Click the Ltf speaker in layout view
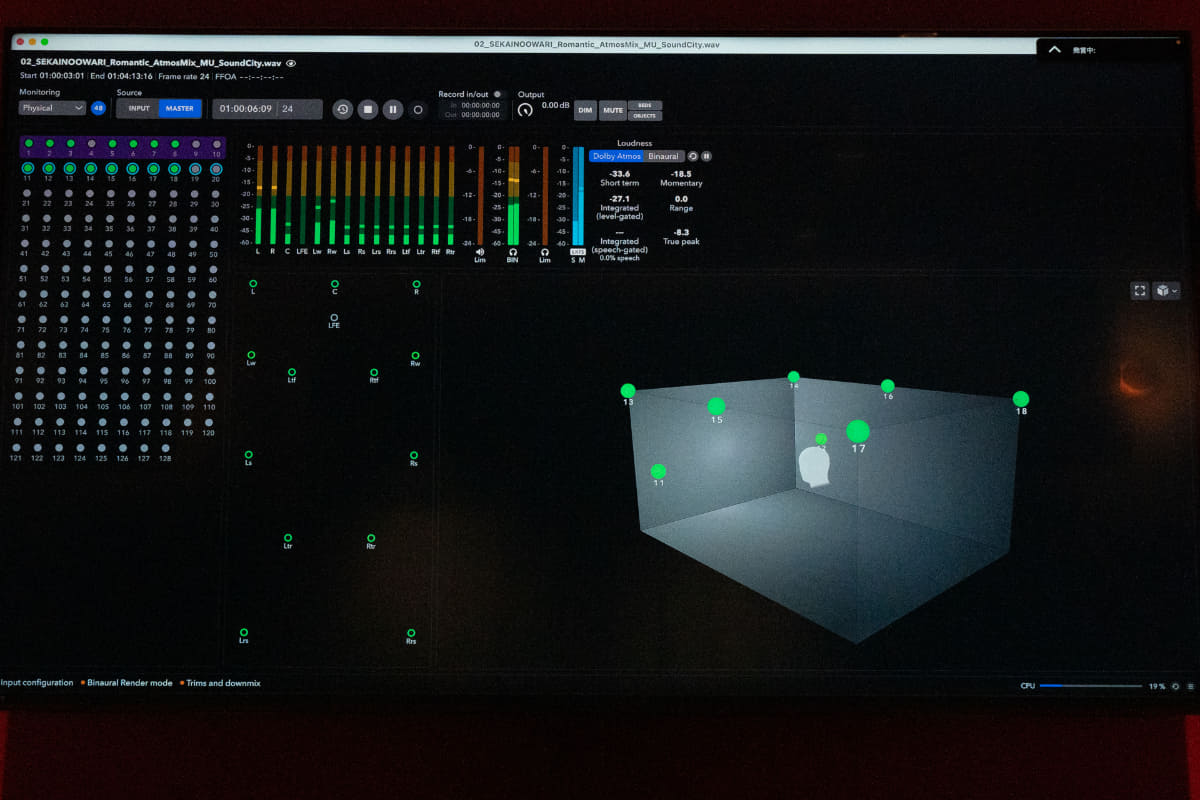 click(x=292, y=372)
